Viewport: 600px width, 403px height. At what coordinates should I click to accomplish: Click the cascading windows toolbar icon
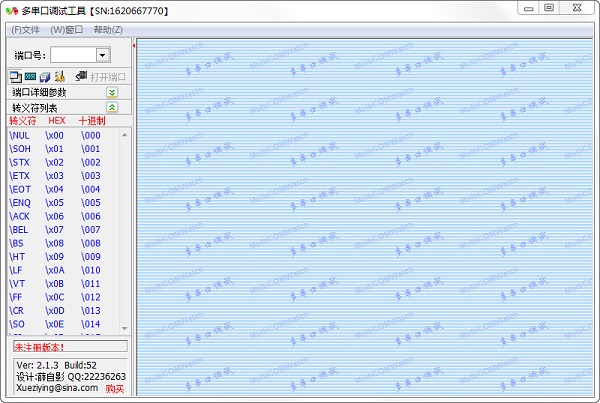(x=16, y=77)
